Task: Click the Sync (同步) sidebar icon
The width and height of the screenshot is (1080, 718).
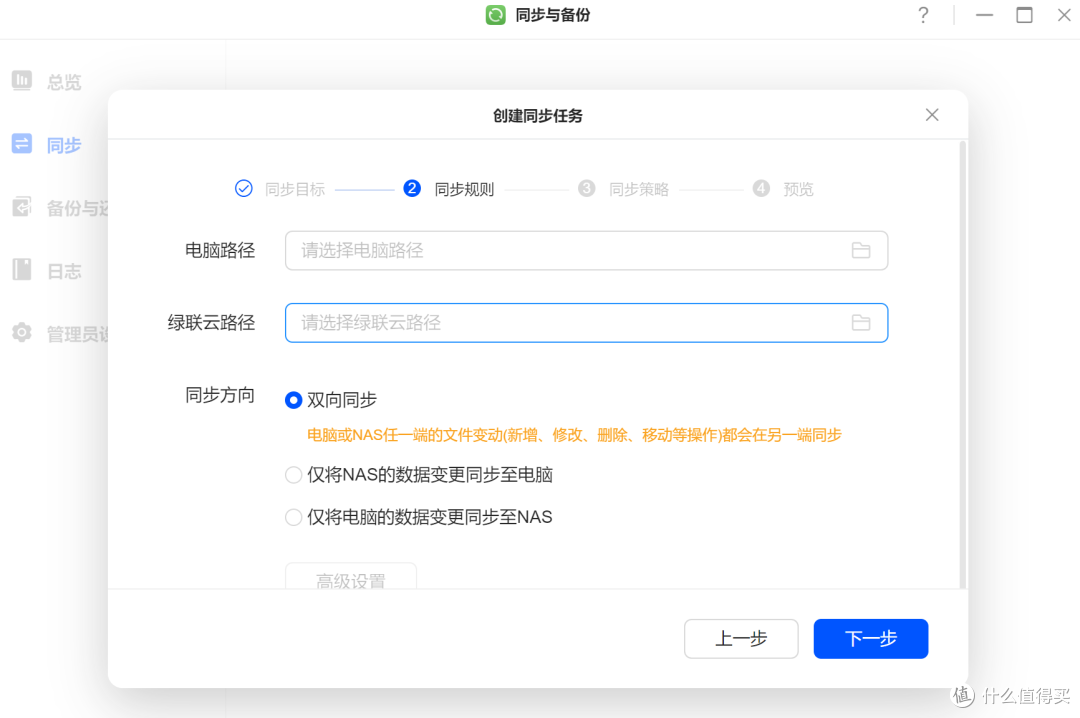Action: (x=22, y=144)
